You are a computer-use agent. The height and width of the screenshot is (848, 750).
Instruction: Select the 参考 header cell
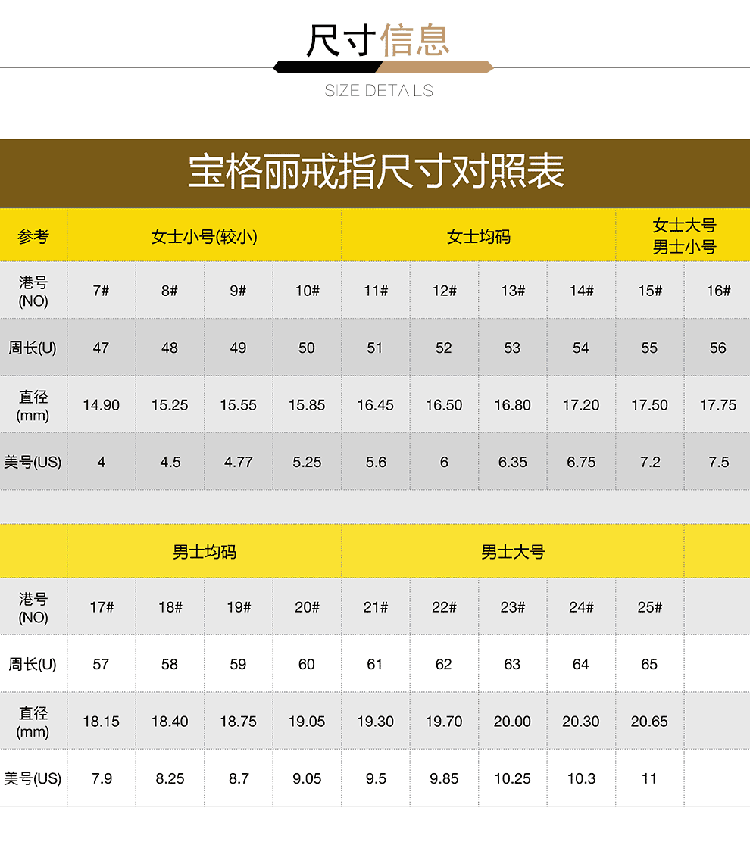click(34, 236)
